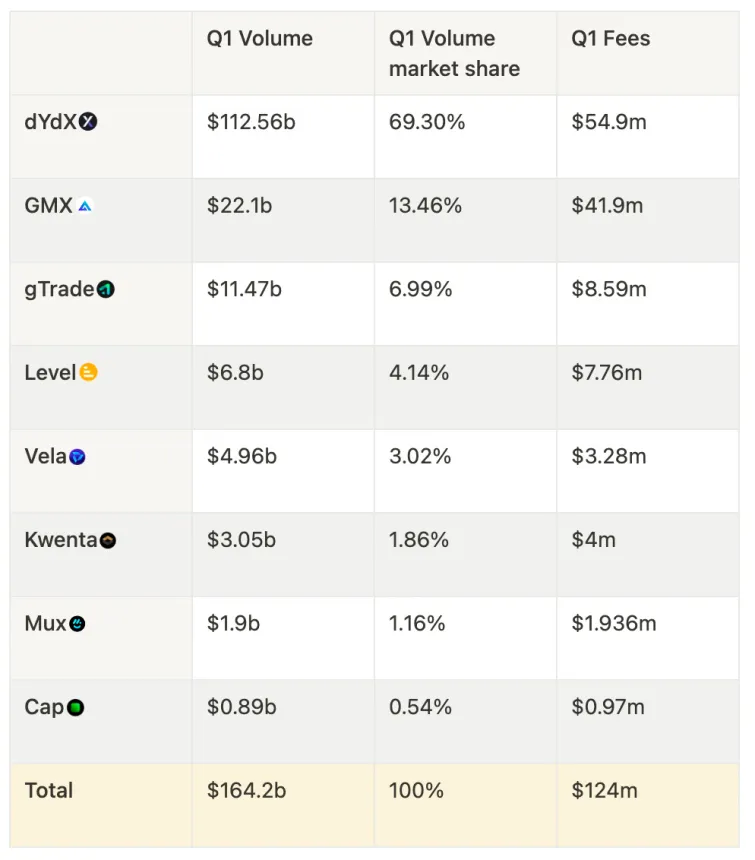The height and width of the screenshot is (860, 755).
Task: Click the dYdX logo icon
Action: pos(89,123)
